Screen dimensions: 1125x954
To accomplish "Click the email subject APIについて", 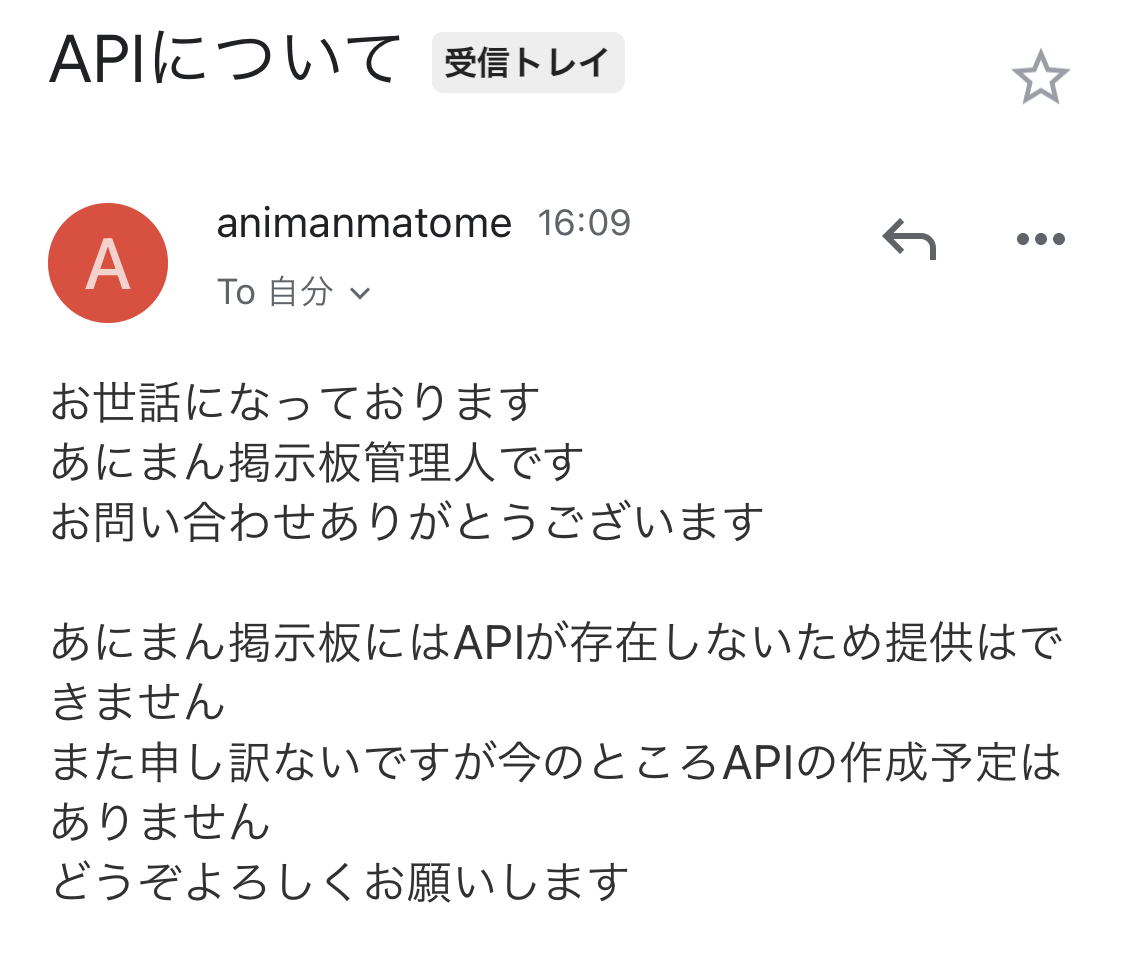I will tap(226, 60).
